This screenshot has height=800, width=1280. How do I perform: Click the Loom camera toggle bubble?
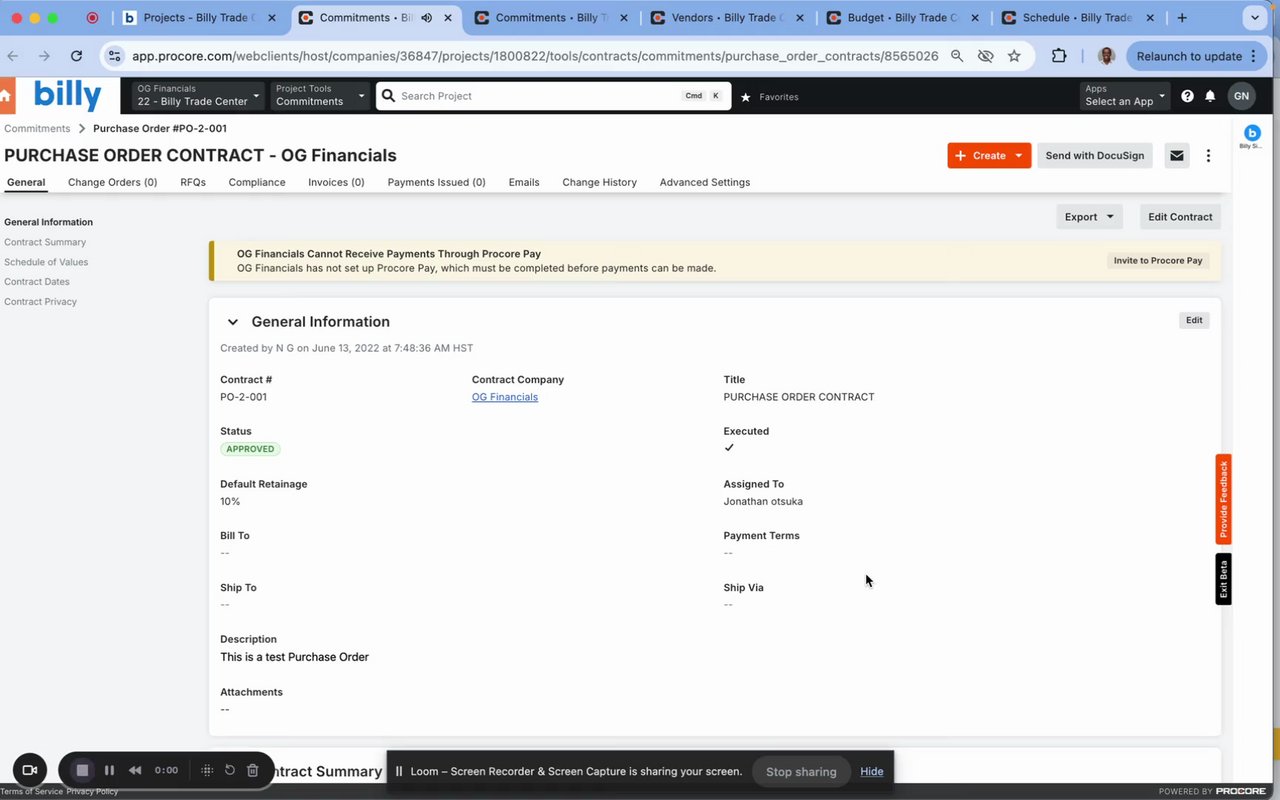coord(29,770)
